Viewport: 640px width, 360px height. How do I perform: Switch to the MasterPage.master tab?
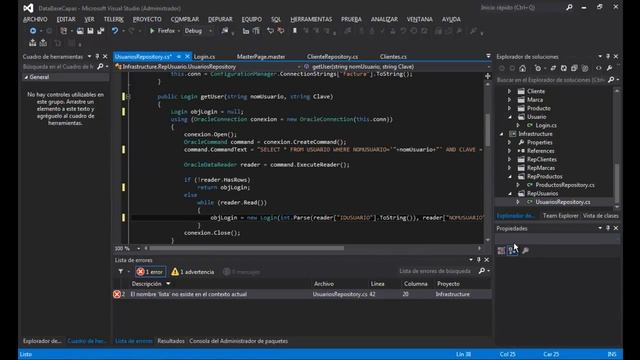pos(261,57)
